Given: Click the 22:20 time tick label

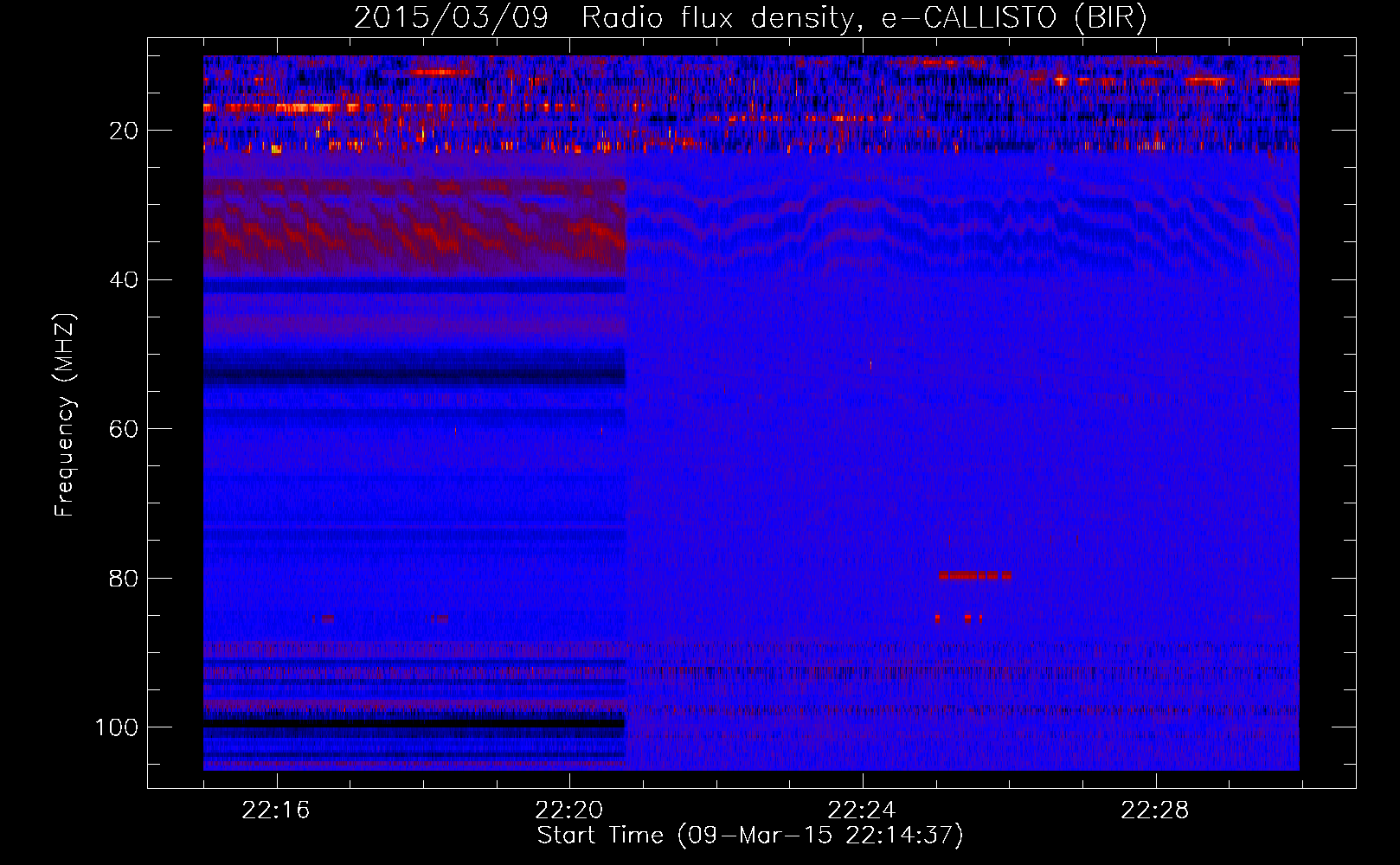Looking at the screenshot, I should pos(569,811).
